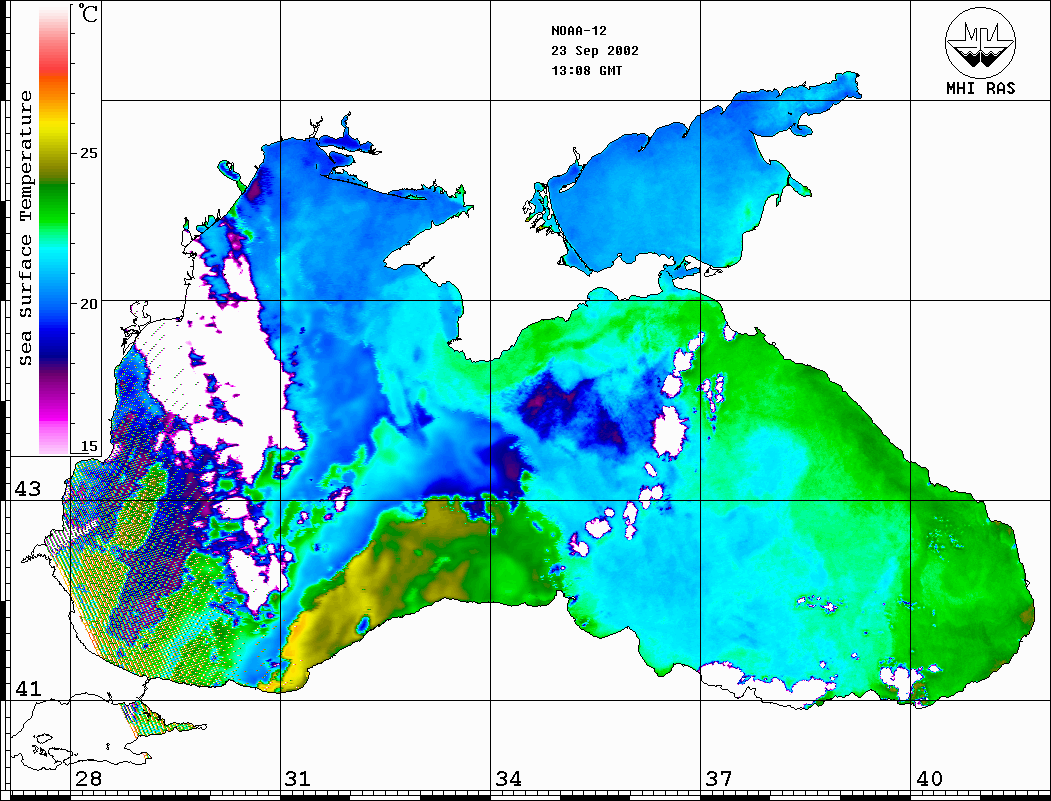Select the "NOAA-12" satellite label

[579, 31]
